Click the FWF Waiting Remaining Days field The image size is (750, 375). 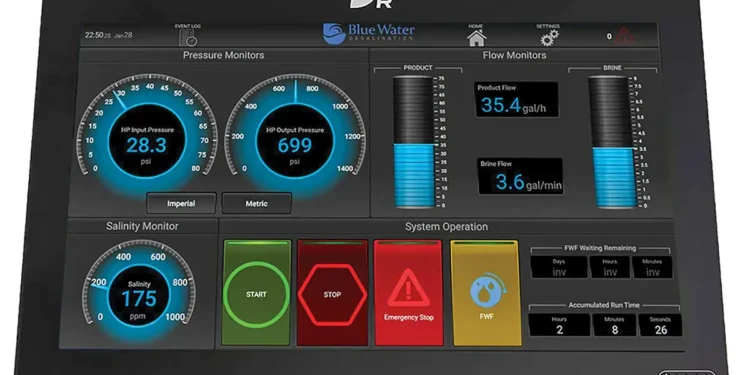pyautogui.click(x=559, y=267)
